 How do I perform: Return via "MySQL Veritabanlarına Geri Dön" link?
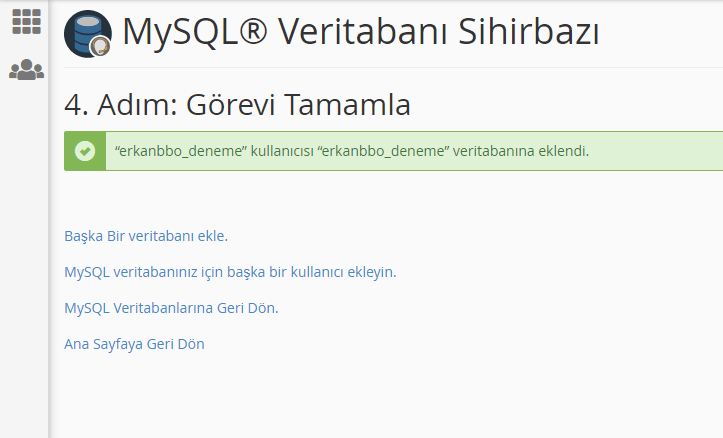pos(170,308)
